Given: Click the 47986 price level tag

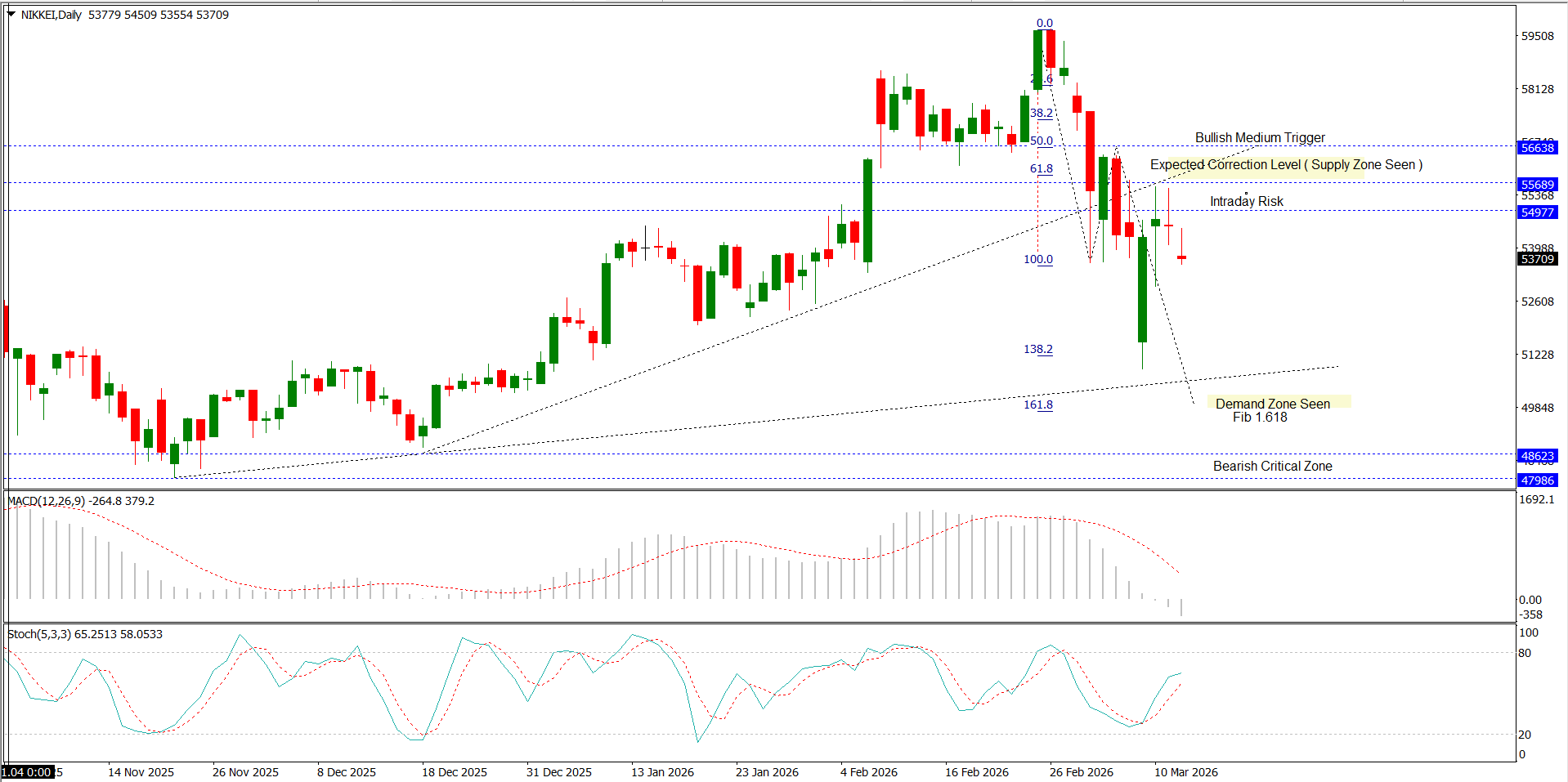Looking at the screenshot, I should click(x=1537, y=480).
